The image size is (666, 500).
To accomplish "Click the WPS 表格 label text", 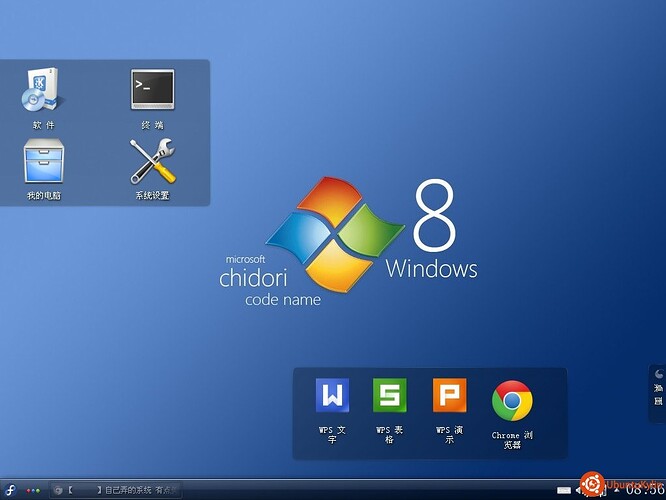I will [x=389, y=435].
